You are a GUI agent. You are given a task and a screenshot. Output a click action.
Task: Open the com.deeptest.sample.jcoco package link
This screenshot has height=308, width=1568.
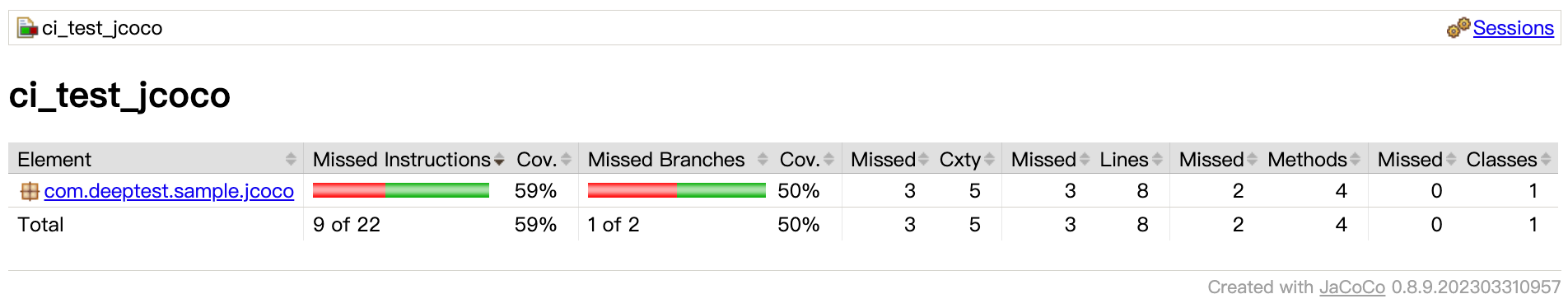[x=169, y=191]
